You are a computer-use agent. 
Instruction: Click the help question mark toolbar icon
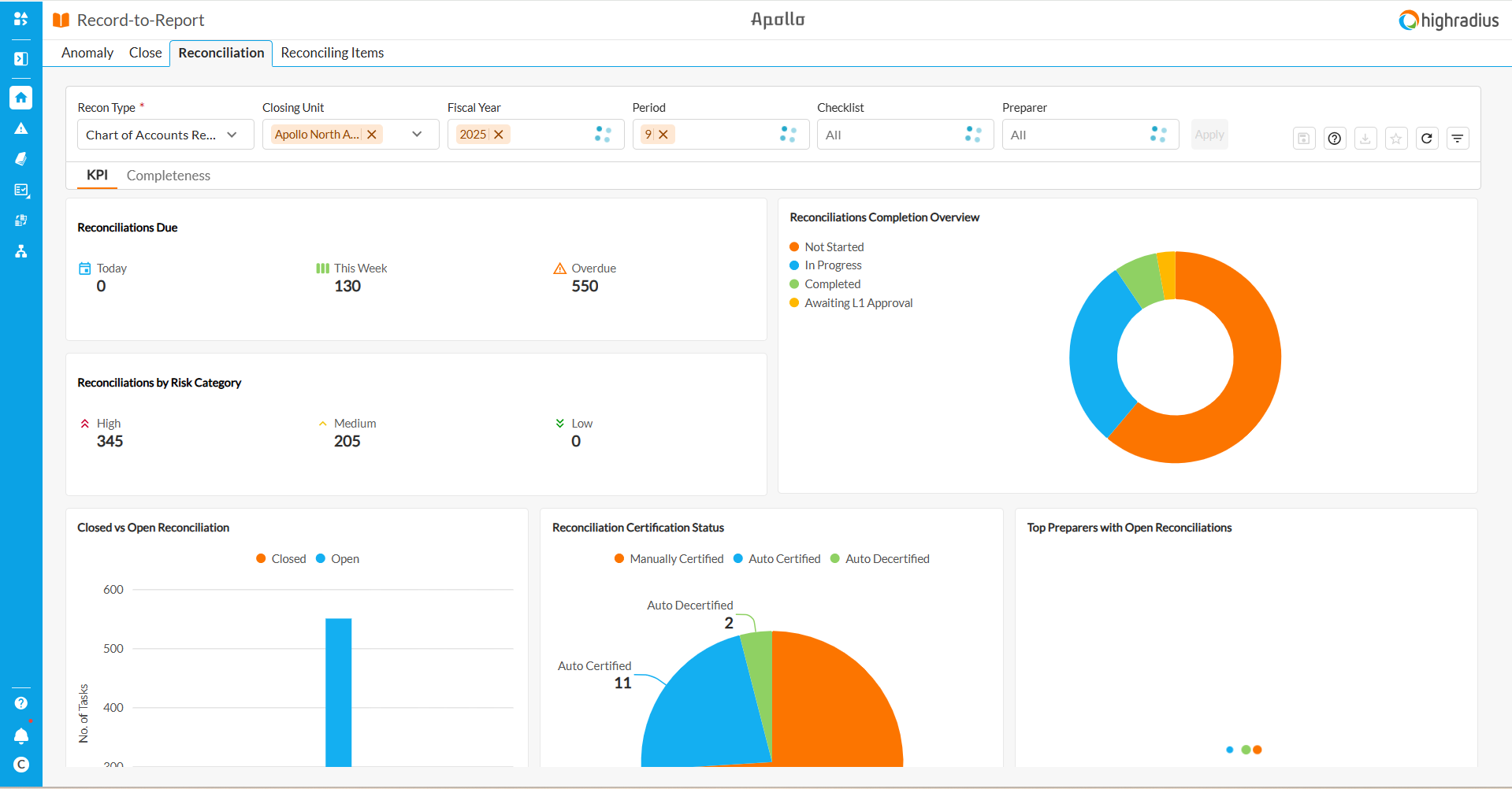click(1334, 139)
